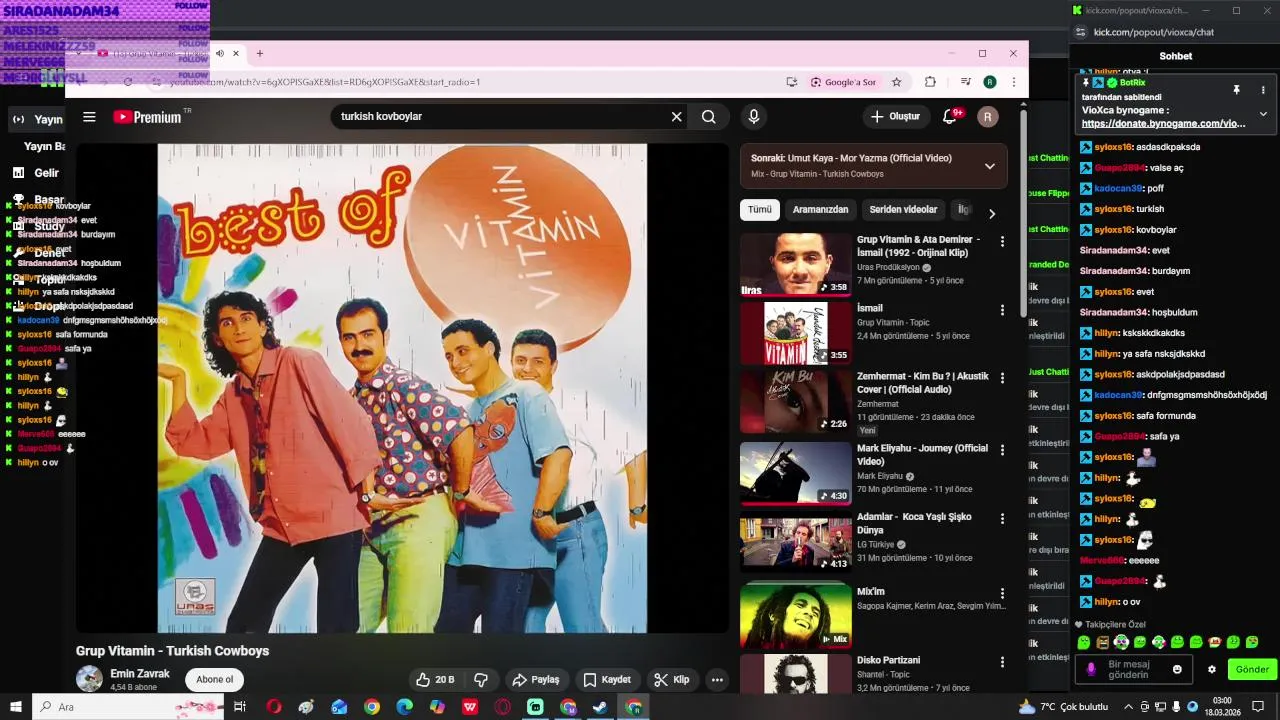The height and width of the screenshot is (720, 1280).
Task: Play Zemhermat Kim Bu akustik cover thumbnail
Action: 795,402
